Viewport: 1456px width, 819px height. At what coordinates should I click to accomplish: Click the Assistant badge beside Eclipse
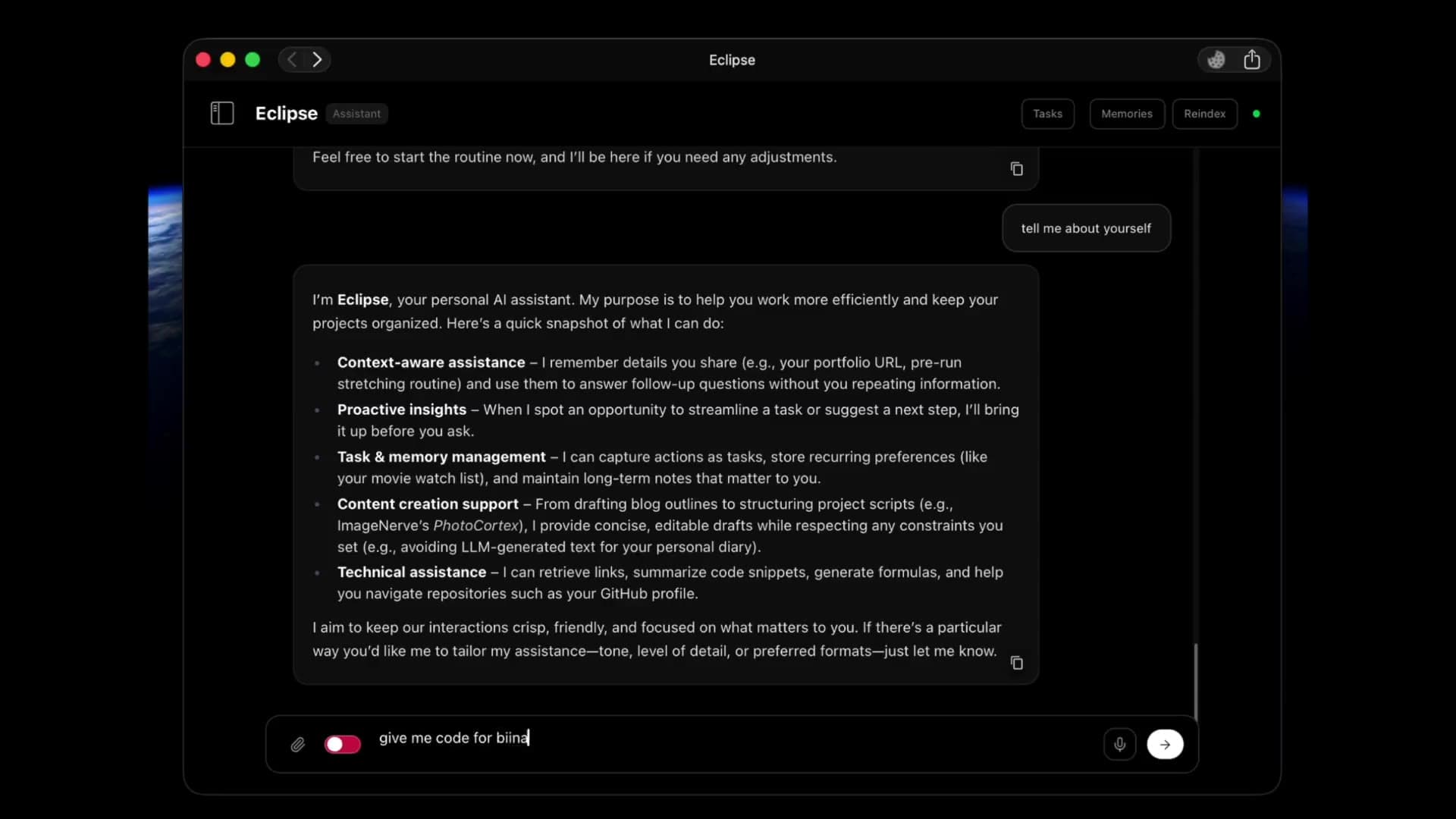pos(356,114)
